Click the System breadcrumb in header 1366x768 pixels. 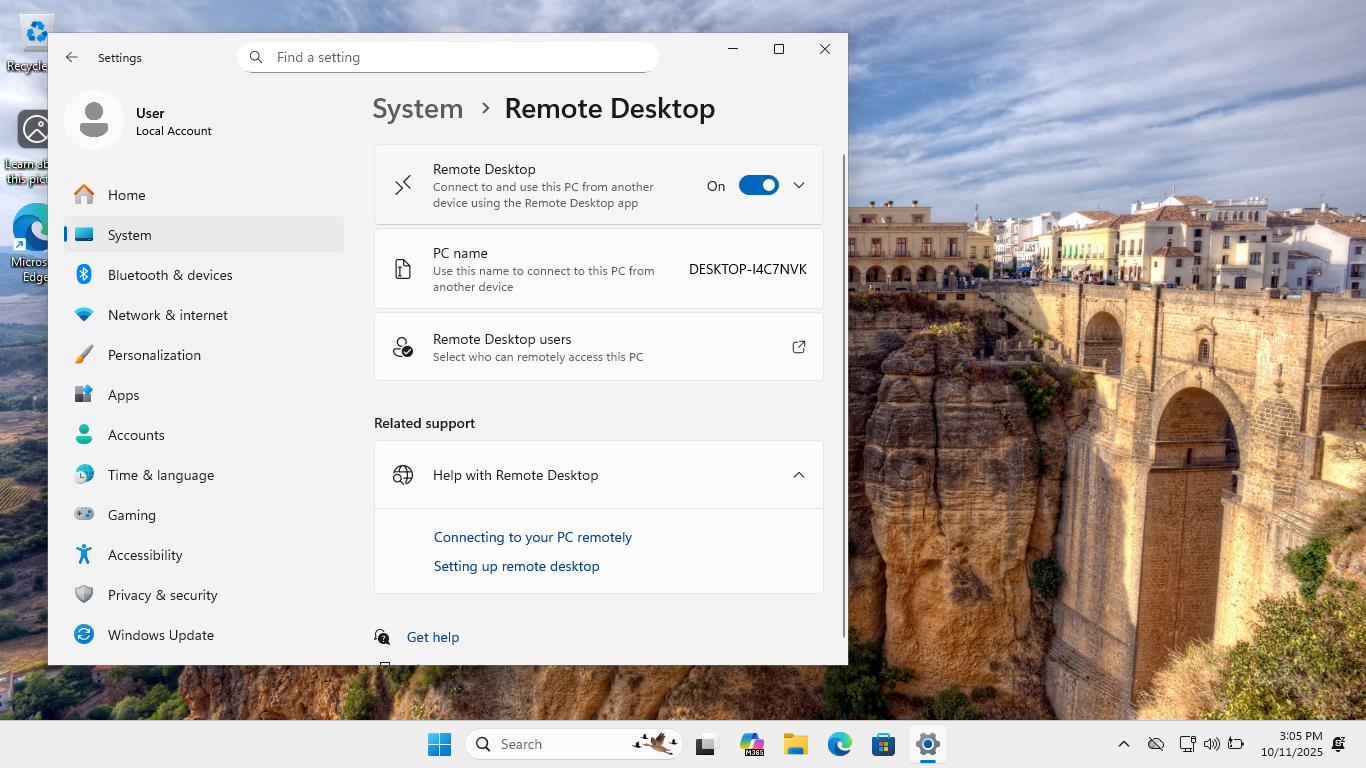pyautogui.click(x=417, y=109)
